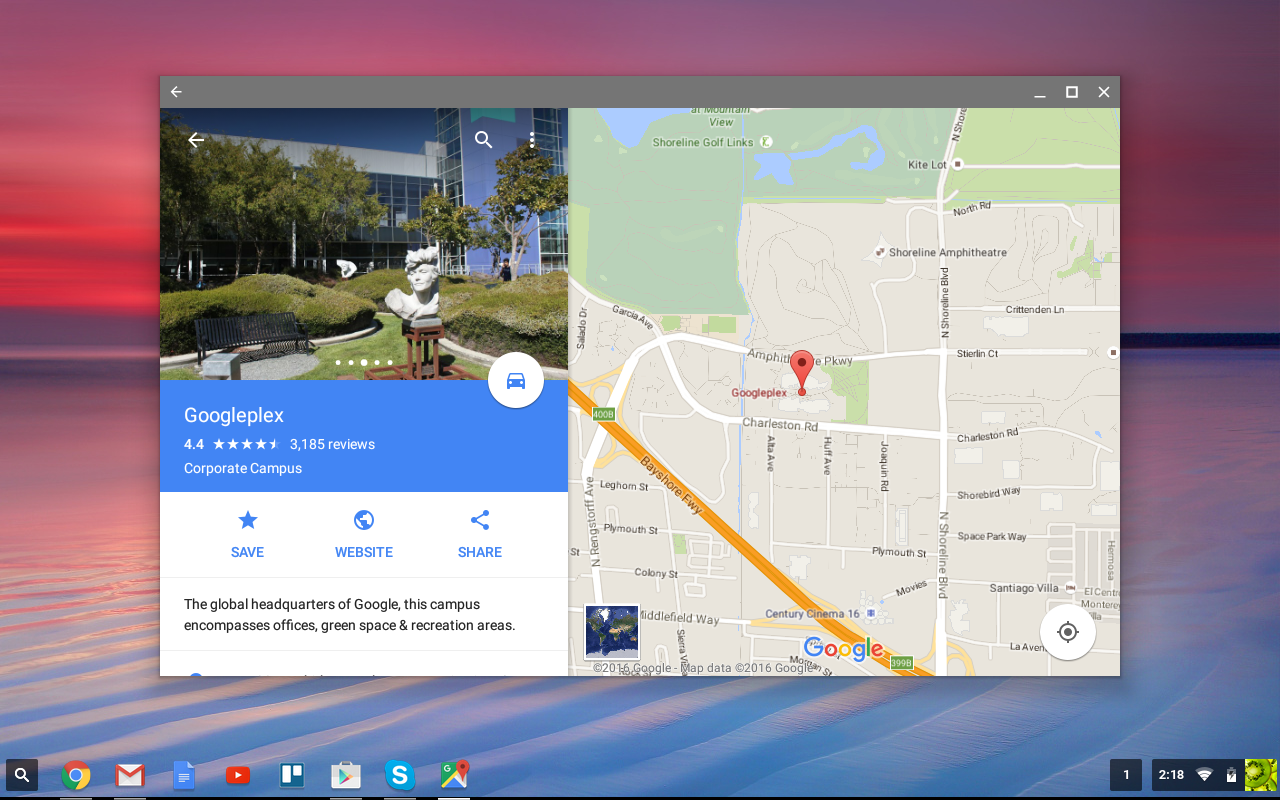Click the Charleston Rd label near the pin
Viewport: 1280px width, 800px height.
point(780,425)
